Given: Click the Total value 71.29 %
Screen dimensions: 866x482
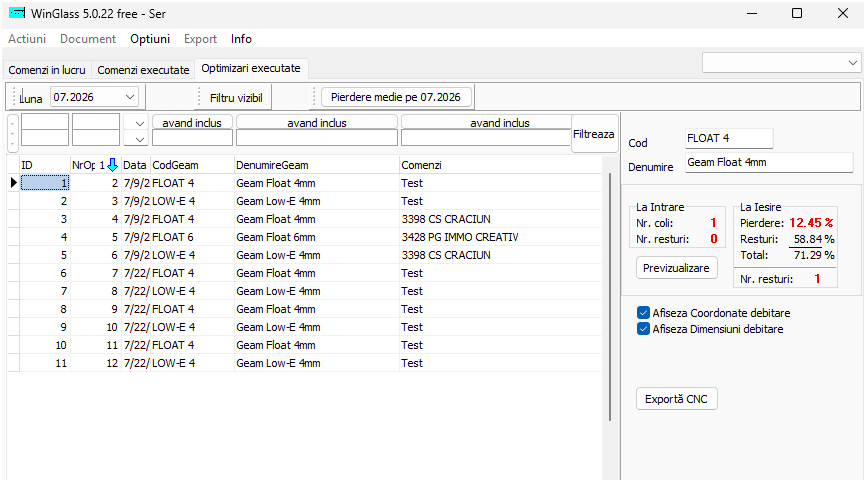Looking at the screenshot, I should [x=814, y=255].
